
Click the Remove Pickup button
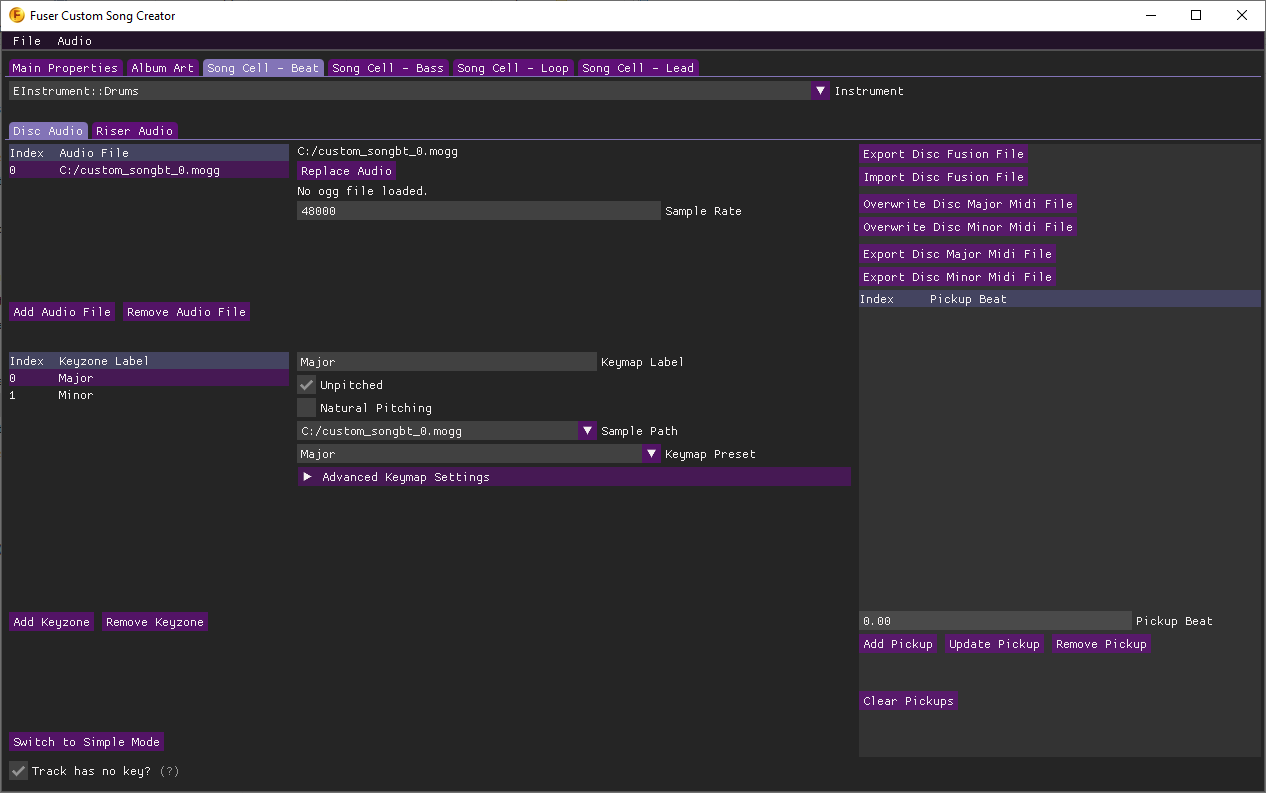click(1101, 644)
